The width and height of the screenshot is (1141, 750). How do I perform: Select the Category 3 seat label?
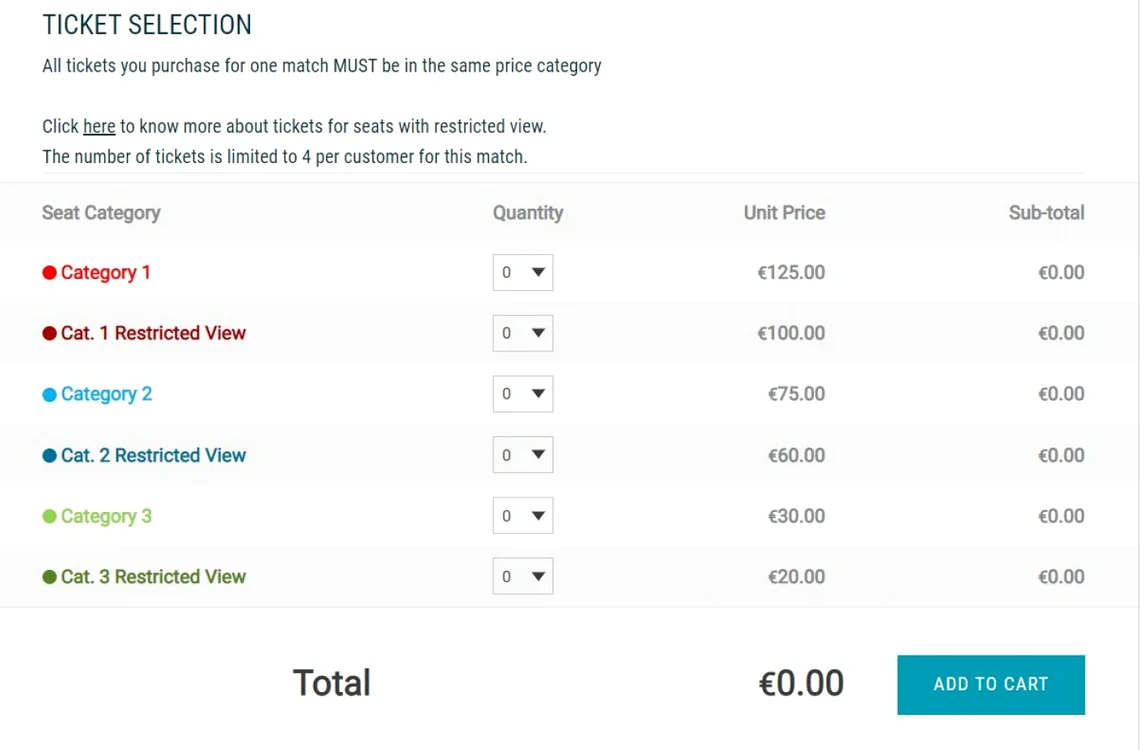click(x=106, y=516)
